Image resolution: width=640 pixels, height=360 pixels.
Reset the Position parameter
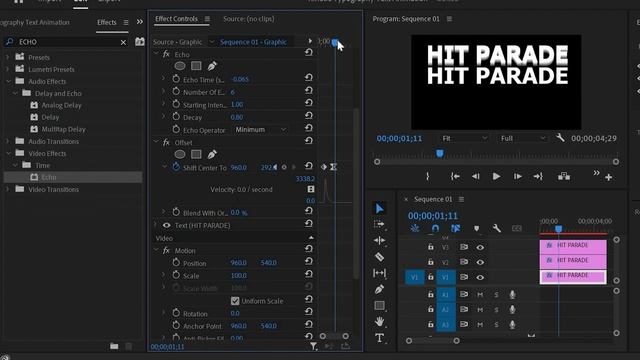point(309,261)
